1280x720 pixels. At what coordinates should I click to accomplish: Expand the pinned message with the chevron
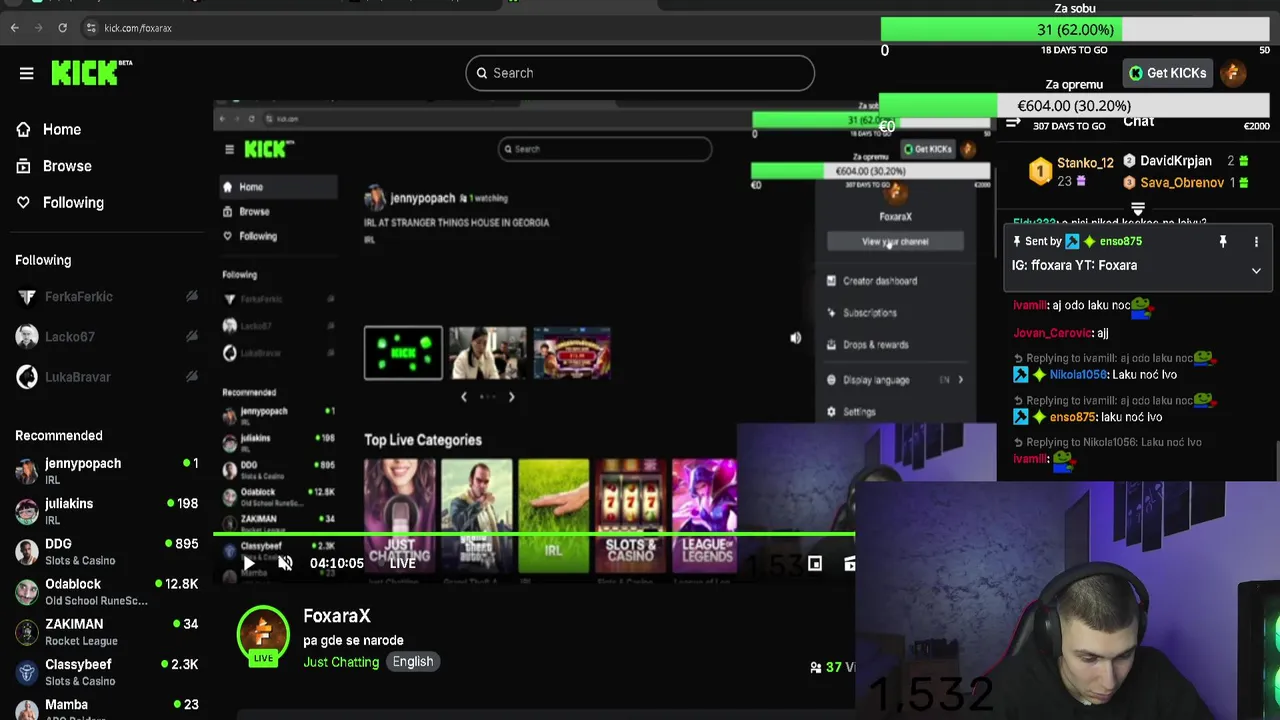tap(1256, 271)
